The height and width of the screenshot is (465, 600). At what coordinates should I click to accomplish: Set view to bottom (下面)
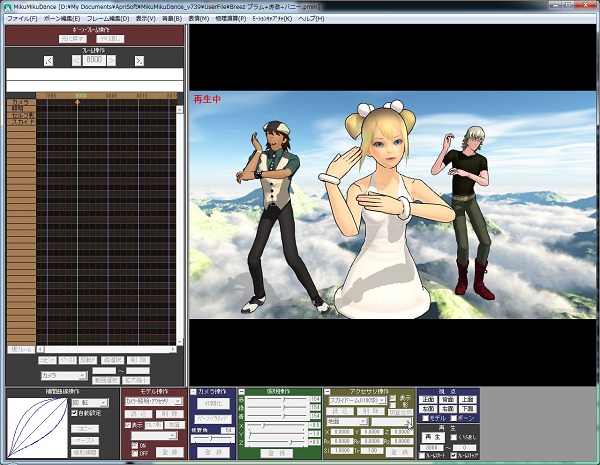467,409
